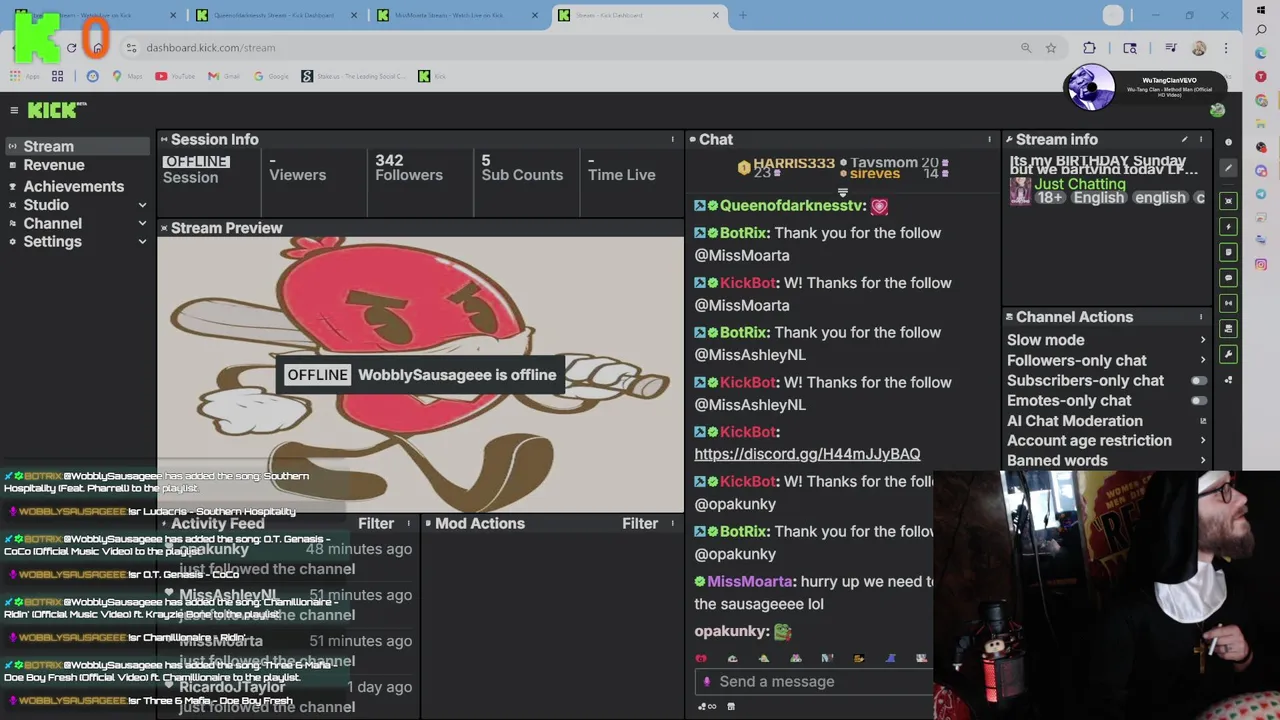Viewport: 1280px width, 720px height.
Task: Open the discord.gg link in chat
Action: click(x=807, y=454)
